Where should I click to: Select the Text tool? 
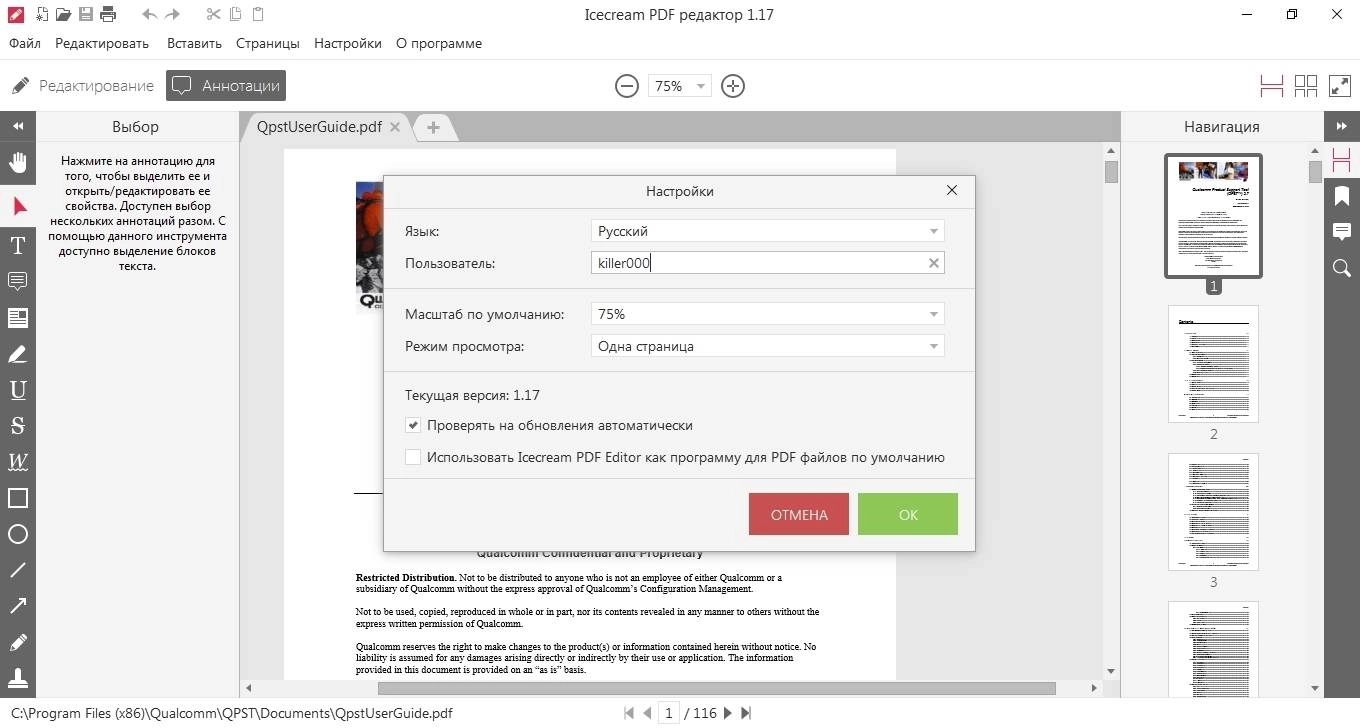pyautogui.click(x=17, y=245)
